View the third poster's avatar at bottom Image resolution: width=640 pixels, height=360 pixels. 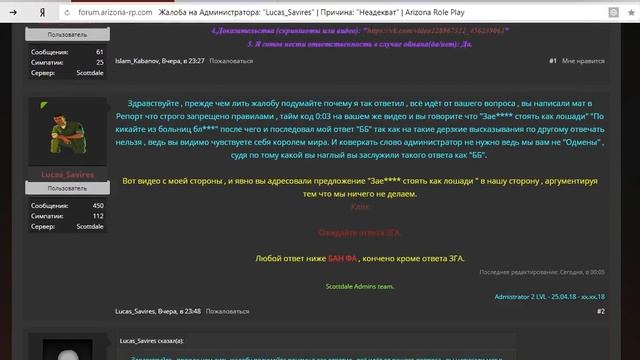pyautogui.click(x=67, y=349)
